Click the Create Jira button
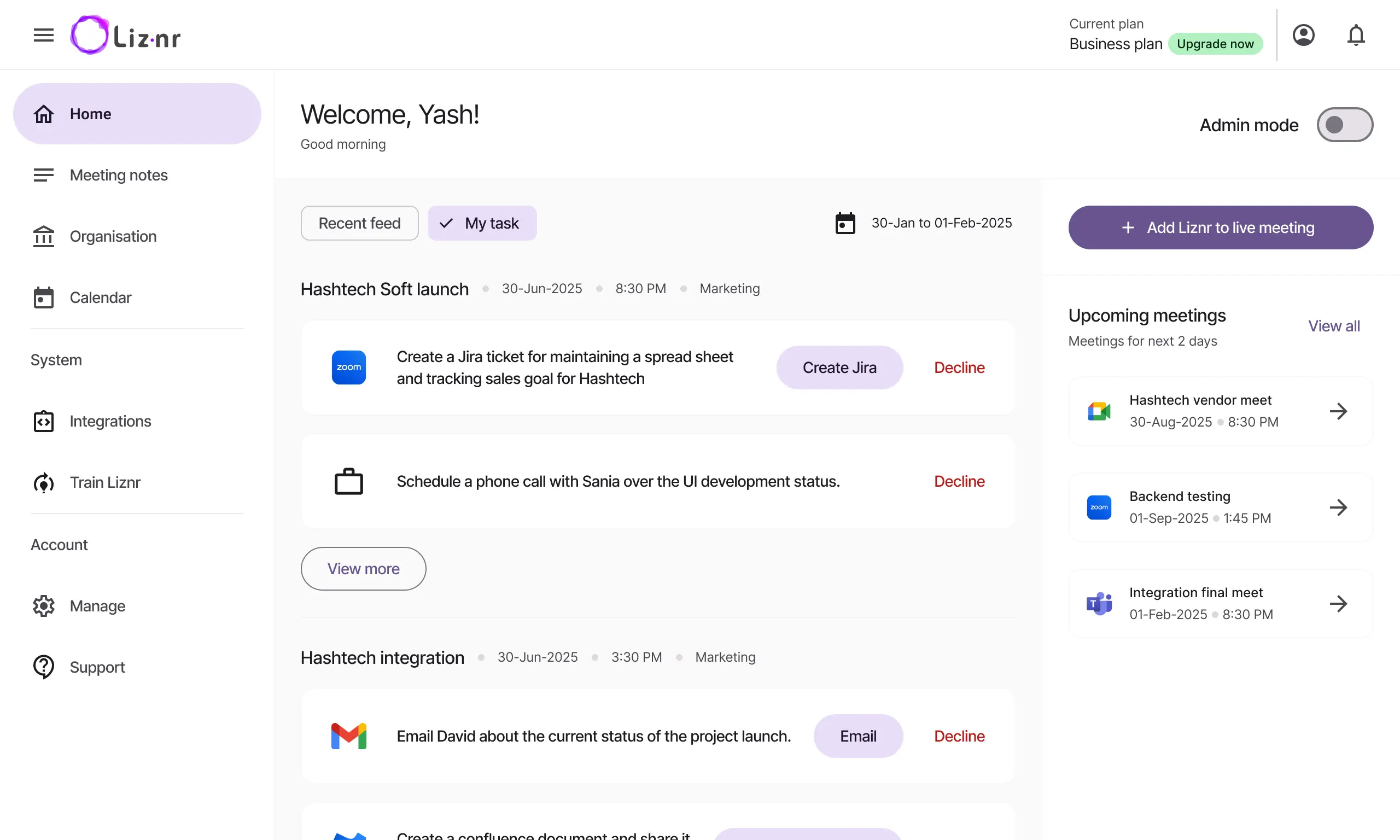Screen dimensions: 1400x840 tap(839, 367)
